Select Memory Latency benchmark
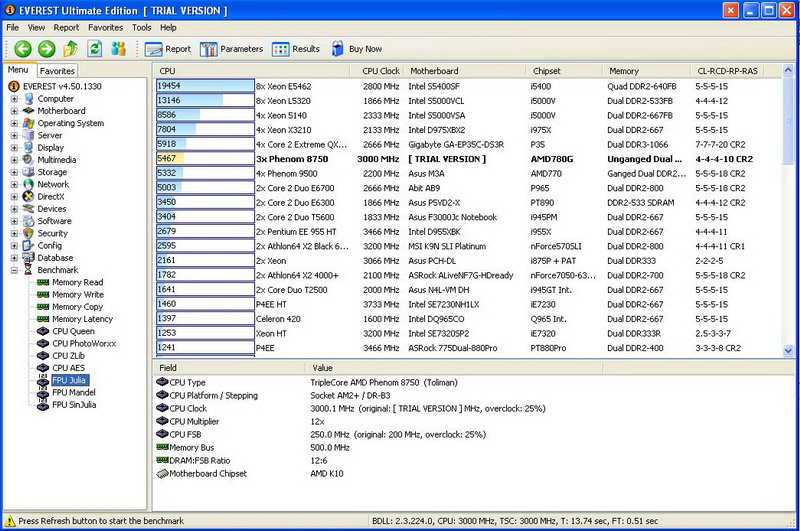The height and width of the screenshot is (531, 800). pos(82,319)
